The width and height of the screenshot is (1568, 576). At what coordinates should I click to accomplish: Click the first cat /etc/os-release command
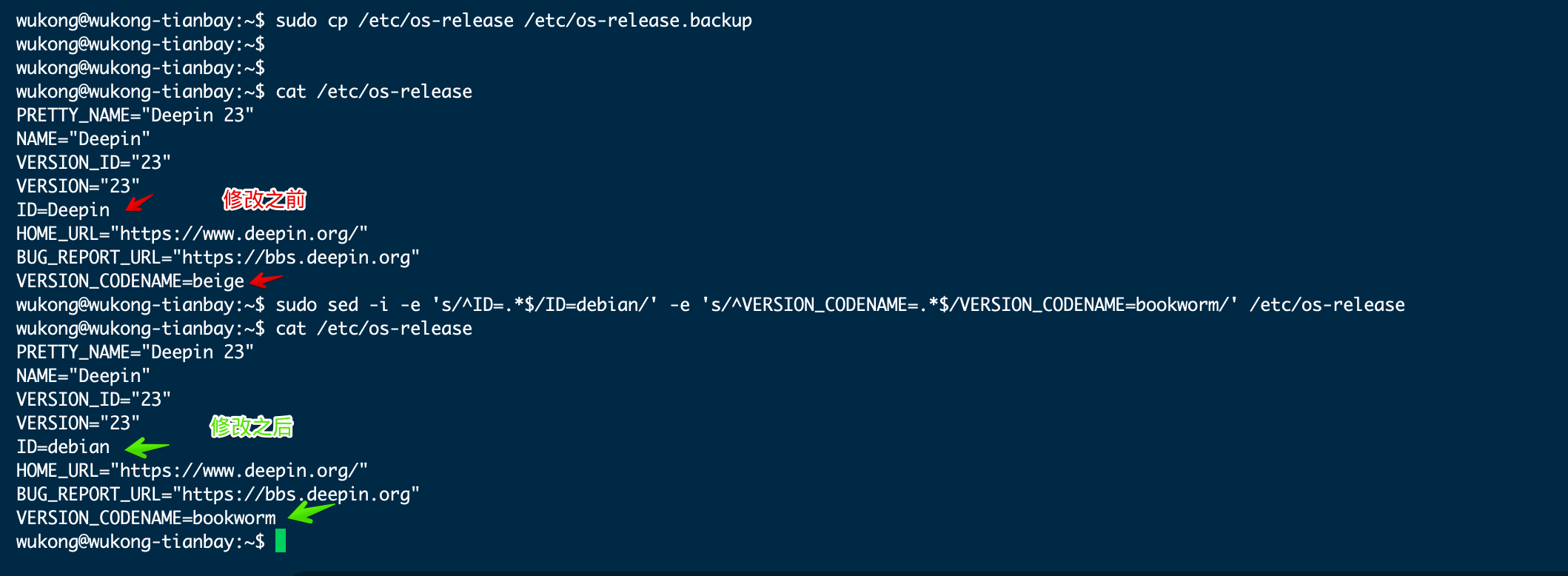click(x=374, y=92)
